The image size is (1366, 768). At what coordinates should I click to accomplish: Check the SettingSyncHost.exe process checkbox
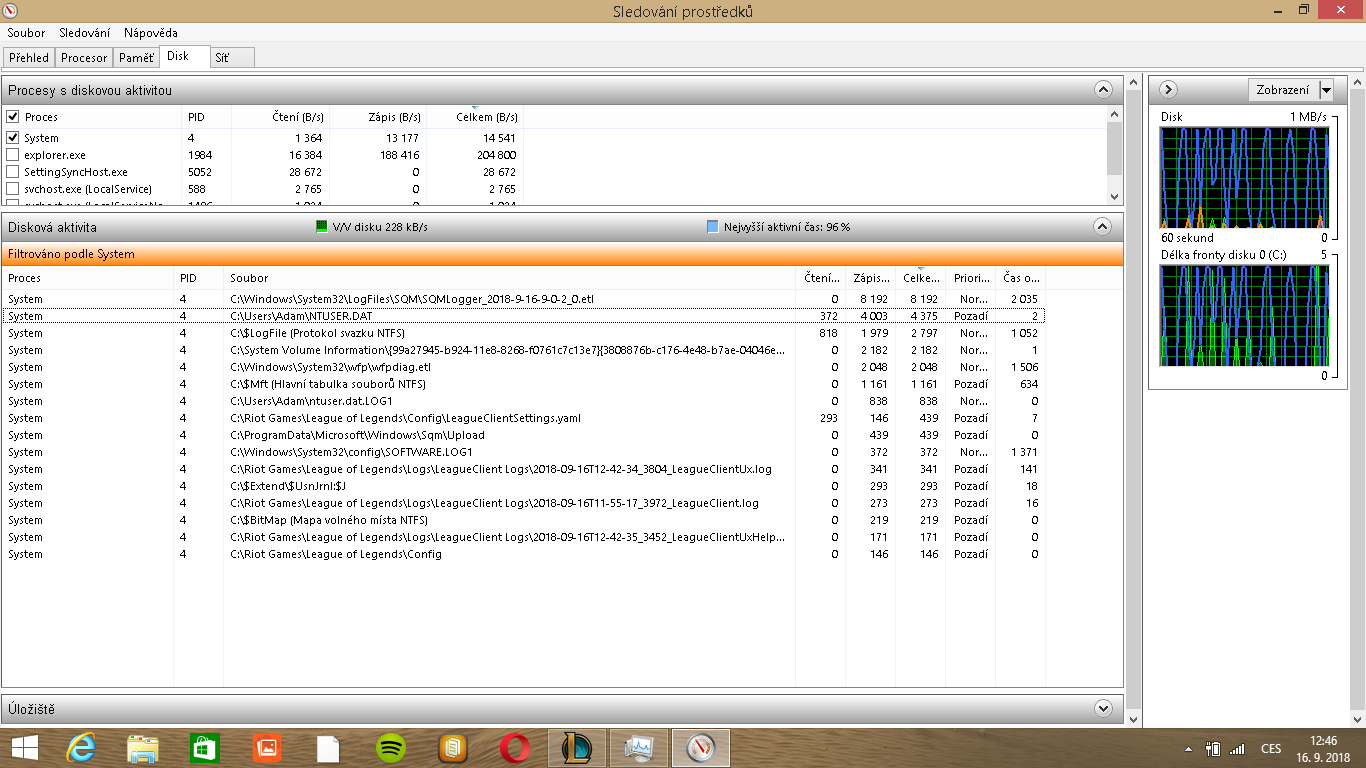tap(13, 172)
